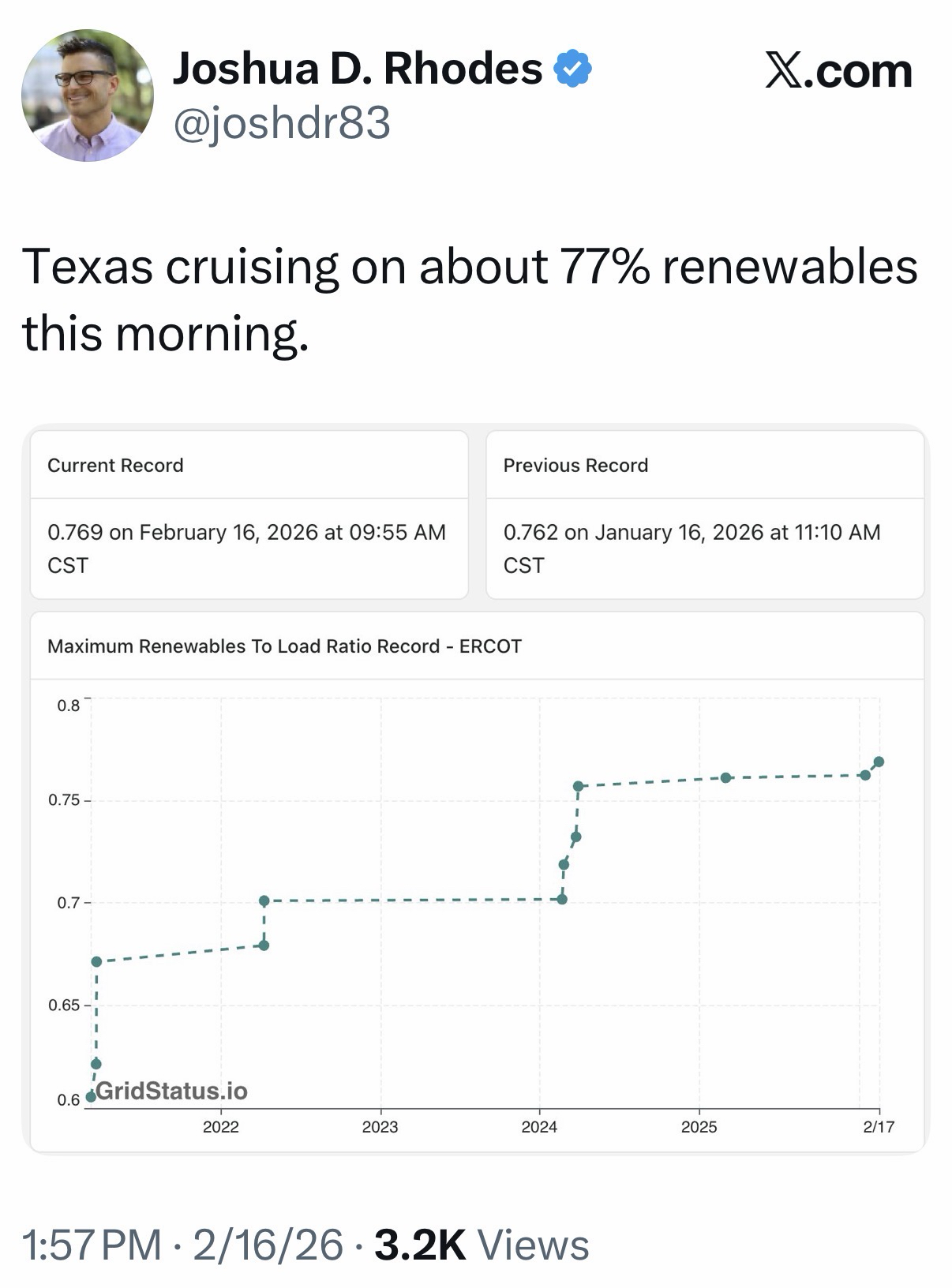Click the blue verified badge icon
Image resolution: width=952 pixels, height=1288 pixels.
573,69
